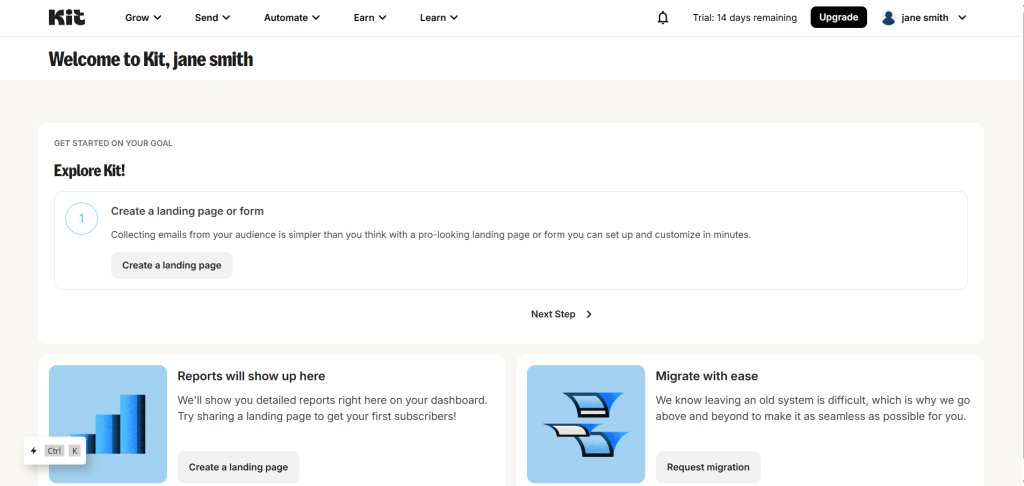Screen dimensions: 1024x486
Task: Click Create a landing page in step 1
Action: coord(171,265)
